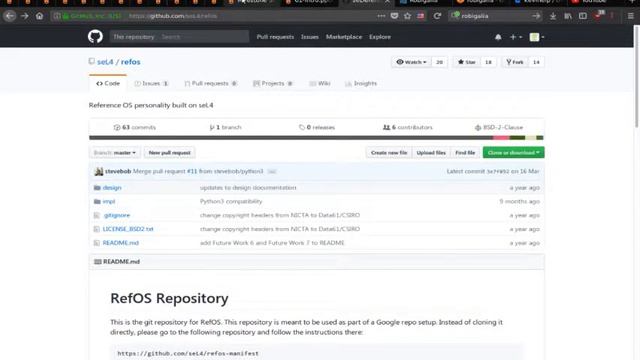Screen dimensions: 640x360
Task: View the 0 releases link
Action: pos(317,127)
